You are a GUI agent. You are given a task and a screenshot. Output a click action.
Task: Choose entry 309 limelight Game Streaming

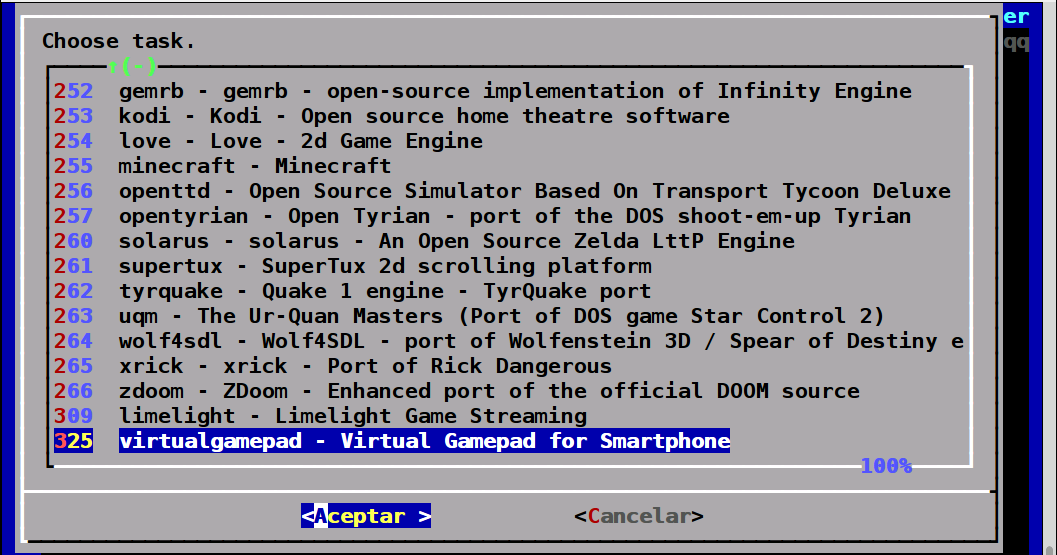(x=320, y=415)
